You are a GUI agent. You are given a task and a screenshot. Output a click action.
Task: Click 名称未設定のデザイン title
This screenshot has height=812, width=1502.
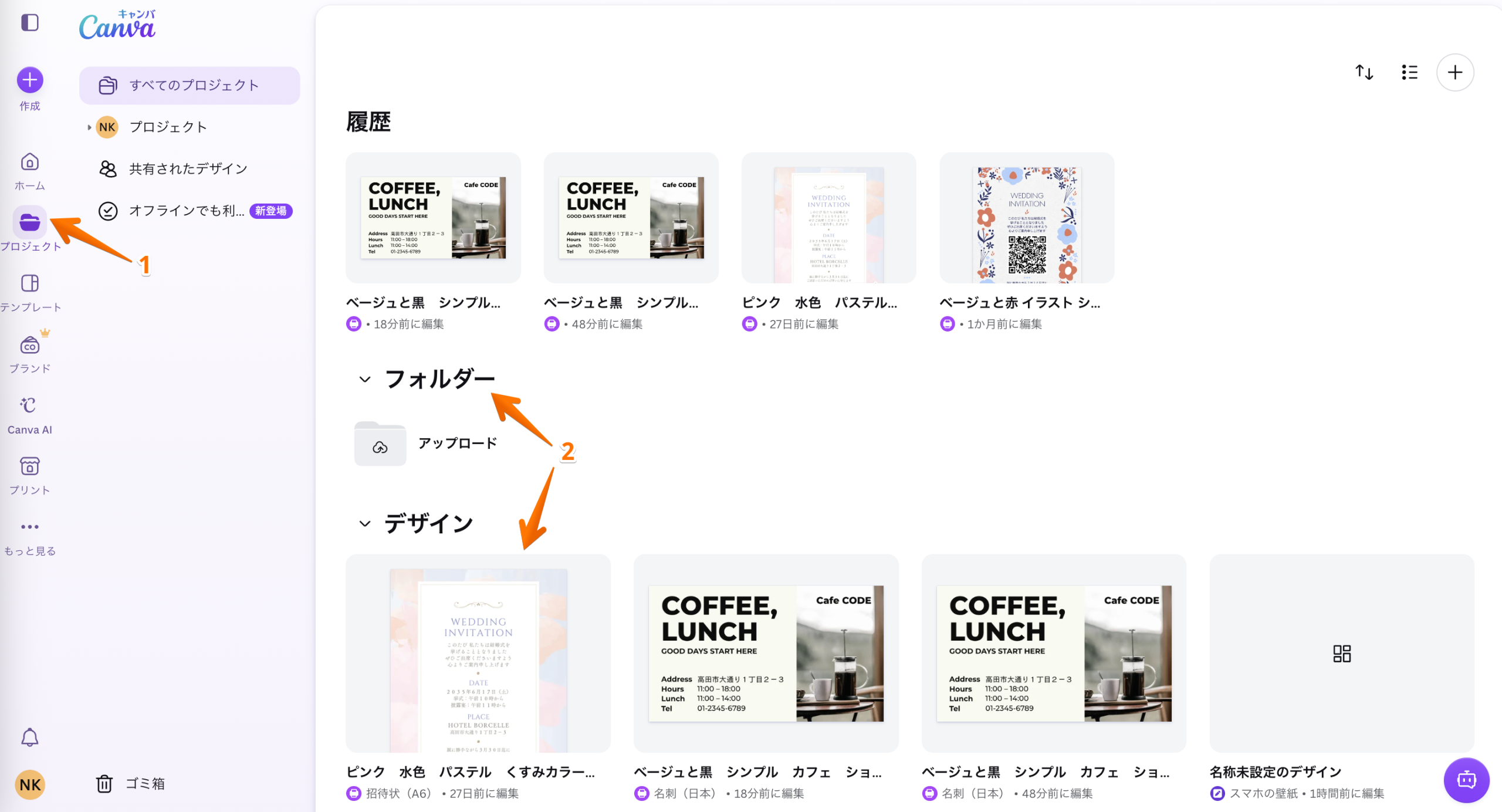1276,772
